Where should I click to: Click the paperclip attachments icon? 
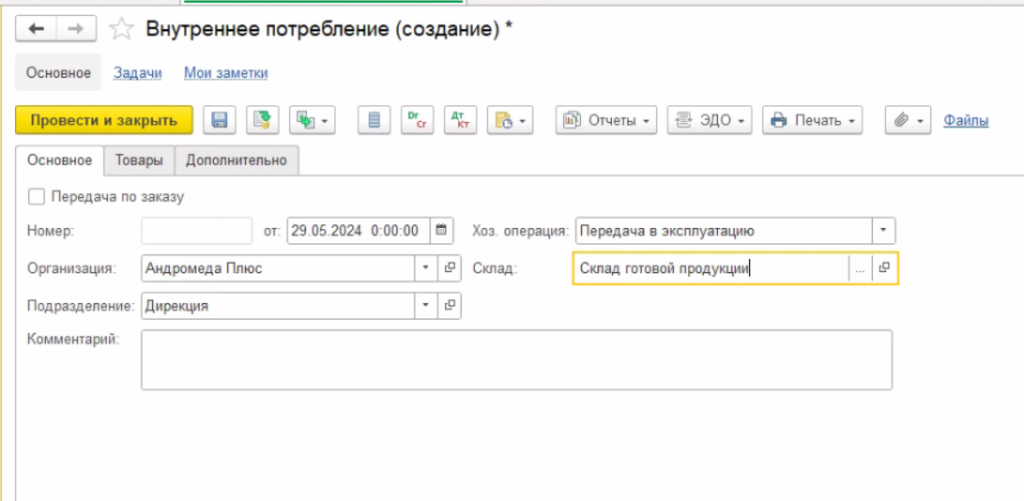click(908, 120)
